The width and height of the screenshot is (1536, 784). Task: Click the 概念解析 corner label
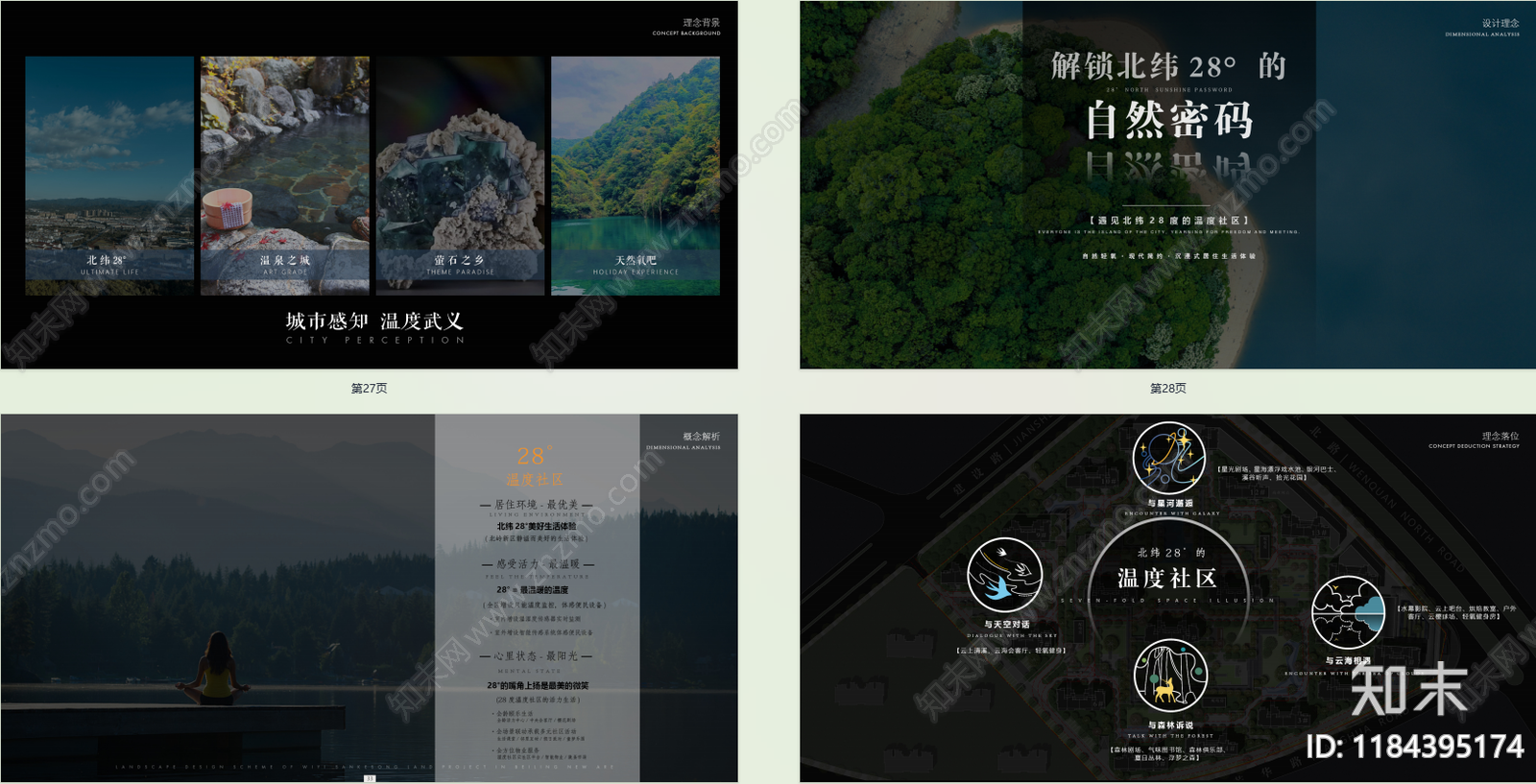[701, 437]
